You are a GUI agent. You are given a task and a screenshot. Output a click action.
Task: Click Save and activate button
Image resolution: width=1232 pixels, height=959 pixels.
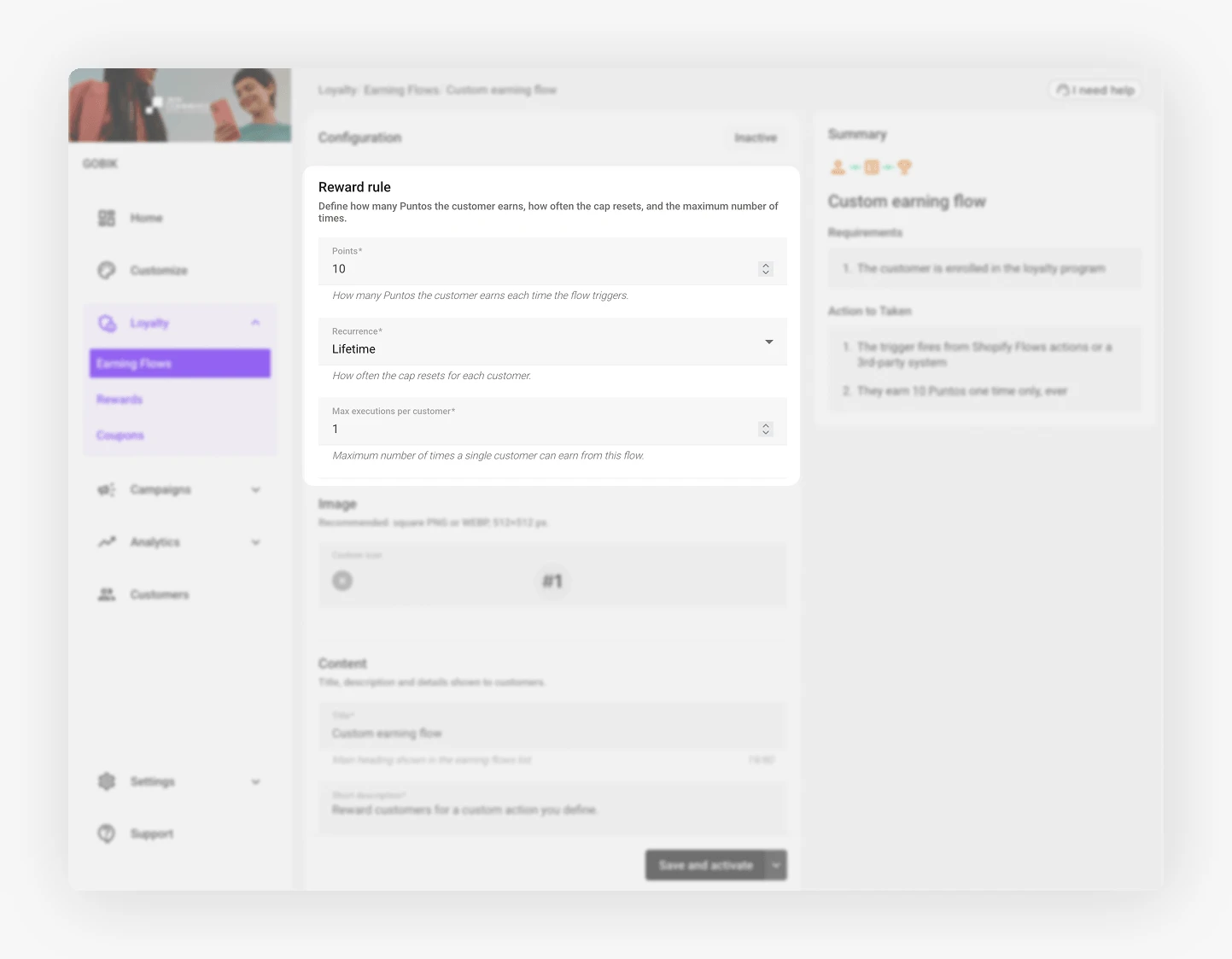coord(705,865)
